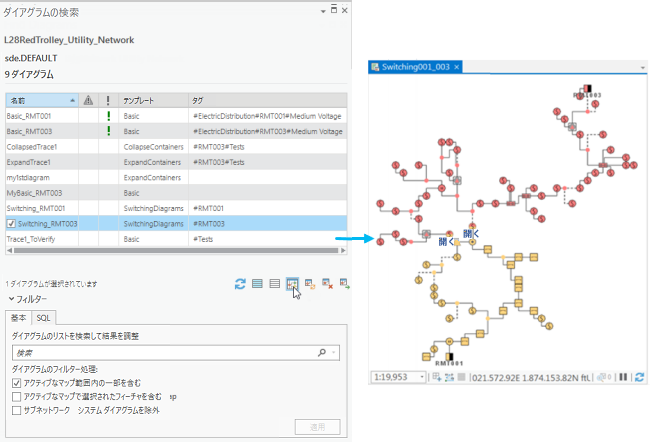Click the green consistency mark in Basic_RMT003 row
650x442 pixels.
tap(109, 131)
